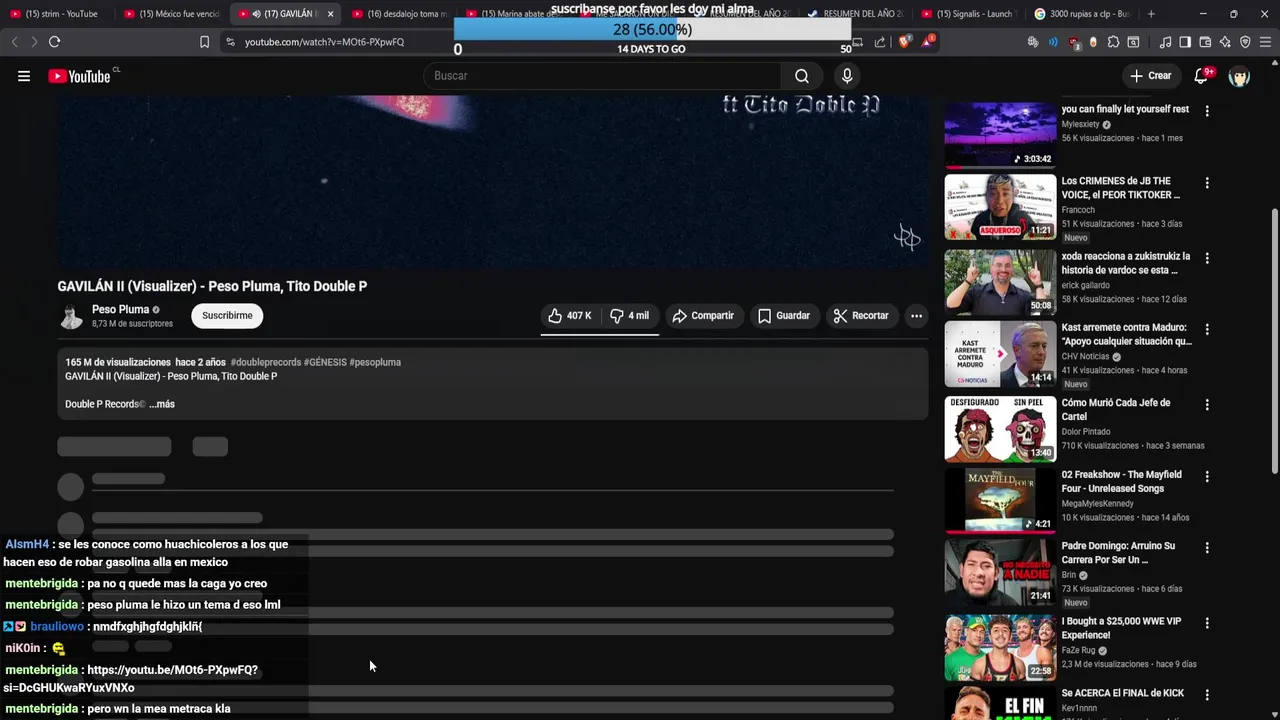Open Brave Wallet icon
The height and width of the screenshot is (720, 1280).
coord(1205,42)
